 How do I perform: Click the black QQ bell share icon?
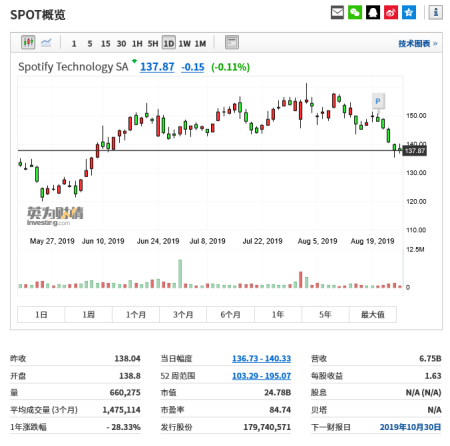tap(373, 13)
